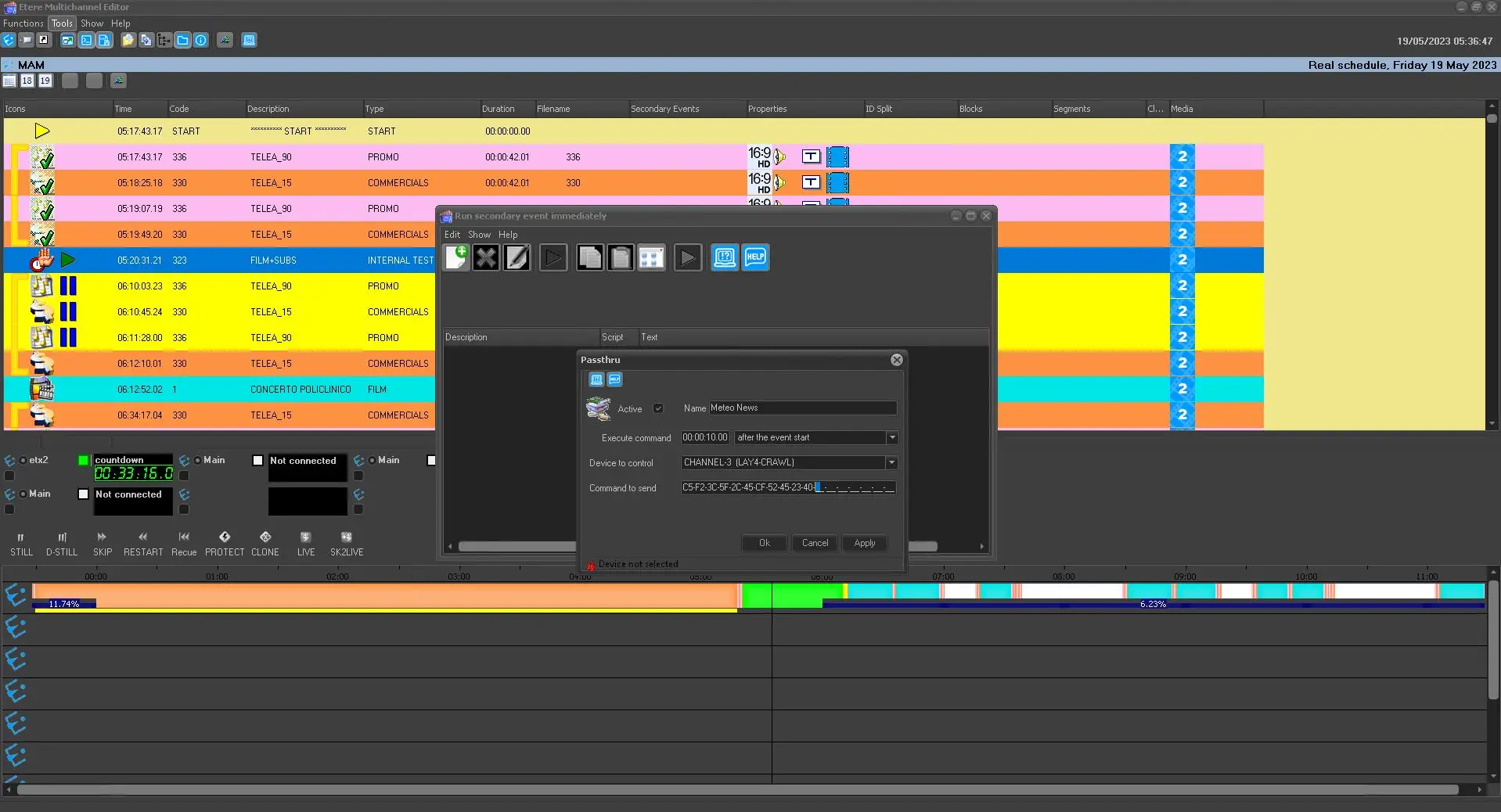Select the etx2 radio button

click(23, 460)
